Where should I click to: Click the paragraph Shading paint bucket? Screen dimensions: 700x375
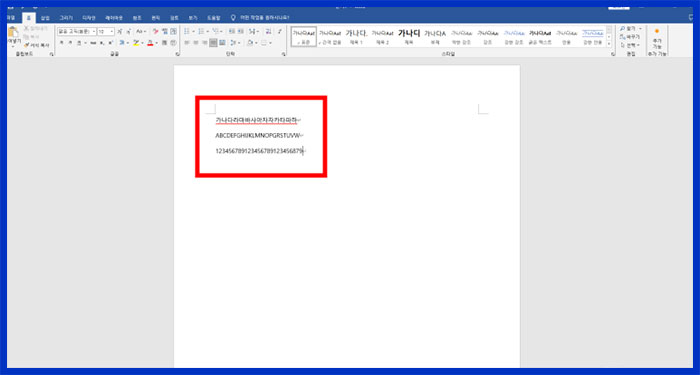click(x=250, y=43)
